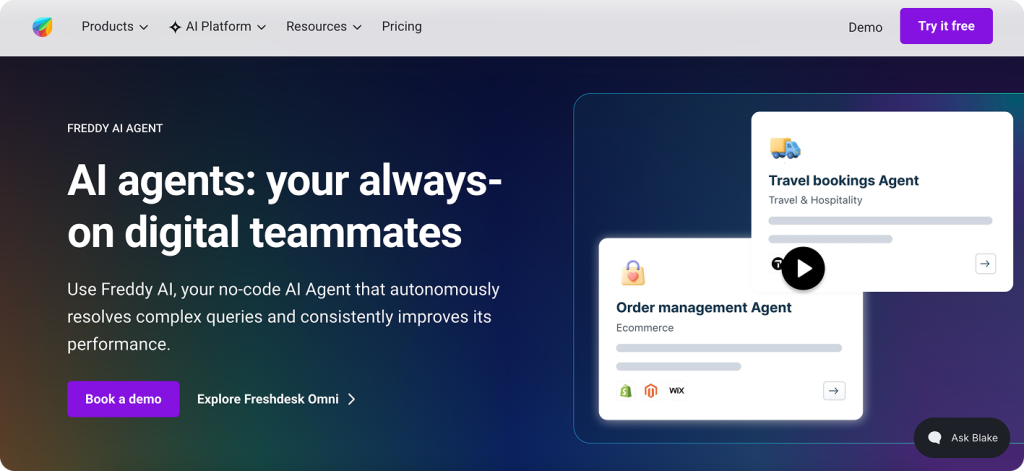Image resolution: width=1024 pixels, height=471 pixels.
Task: Click the Ecommerce subtitle text
Action: point(645,327)
